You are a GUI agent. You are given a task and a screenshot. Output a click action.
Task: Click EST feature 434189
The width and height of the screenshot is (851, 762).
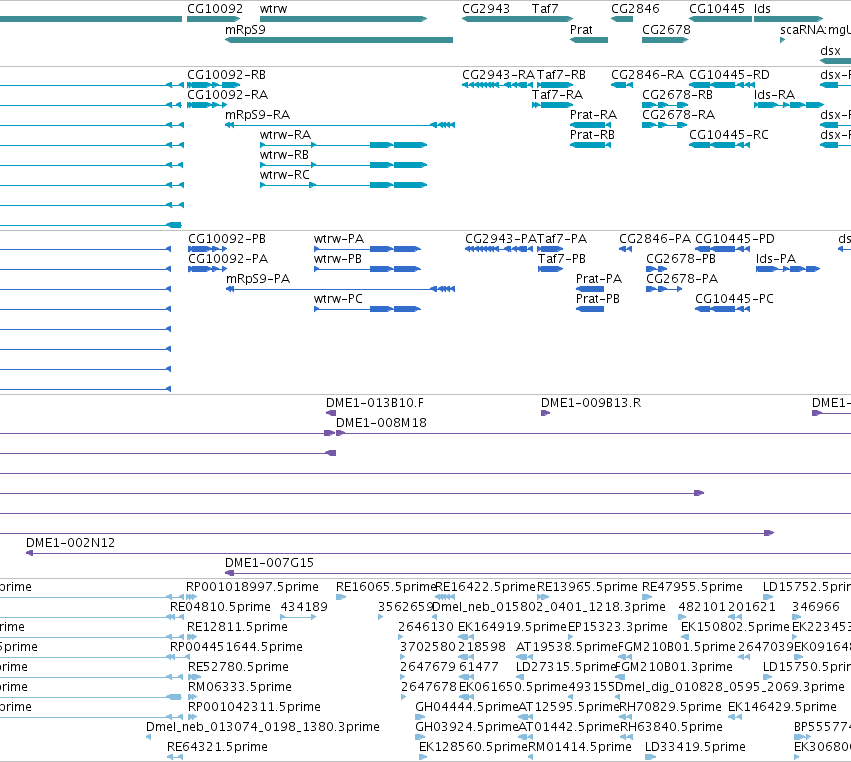click(304, 607)
